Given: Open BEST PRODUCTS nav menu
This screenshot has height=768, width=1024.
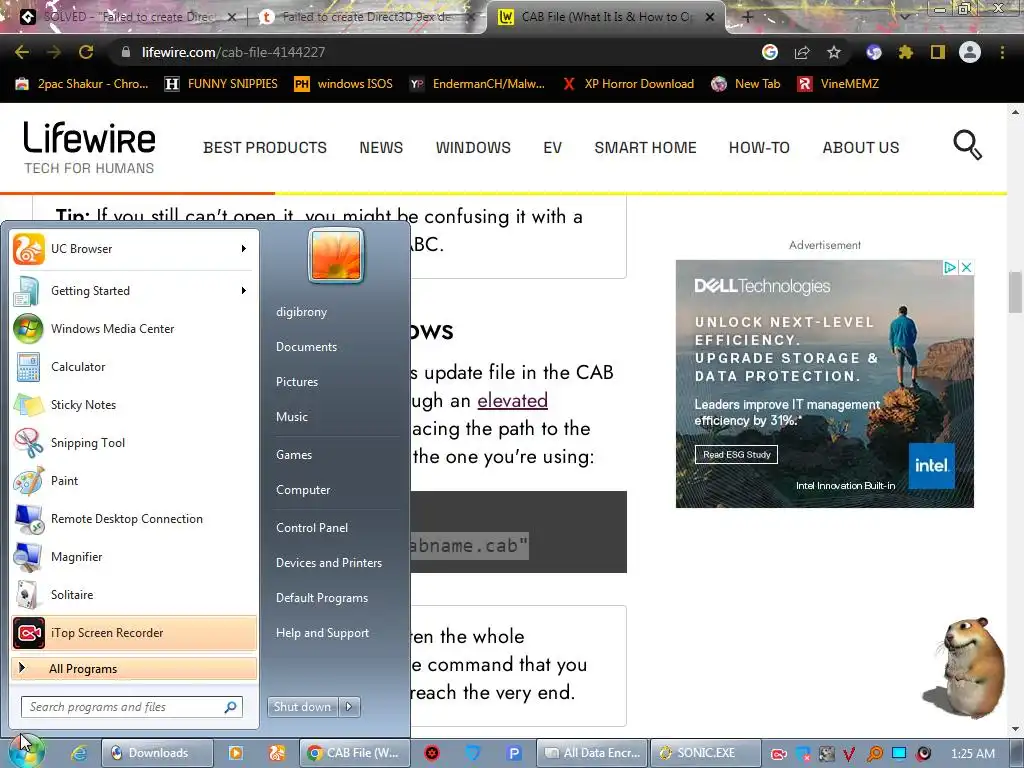Looking at the screenshot, I should tap(264, 148).
